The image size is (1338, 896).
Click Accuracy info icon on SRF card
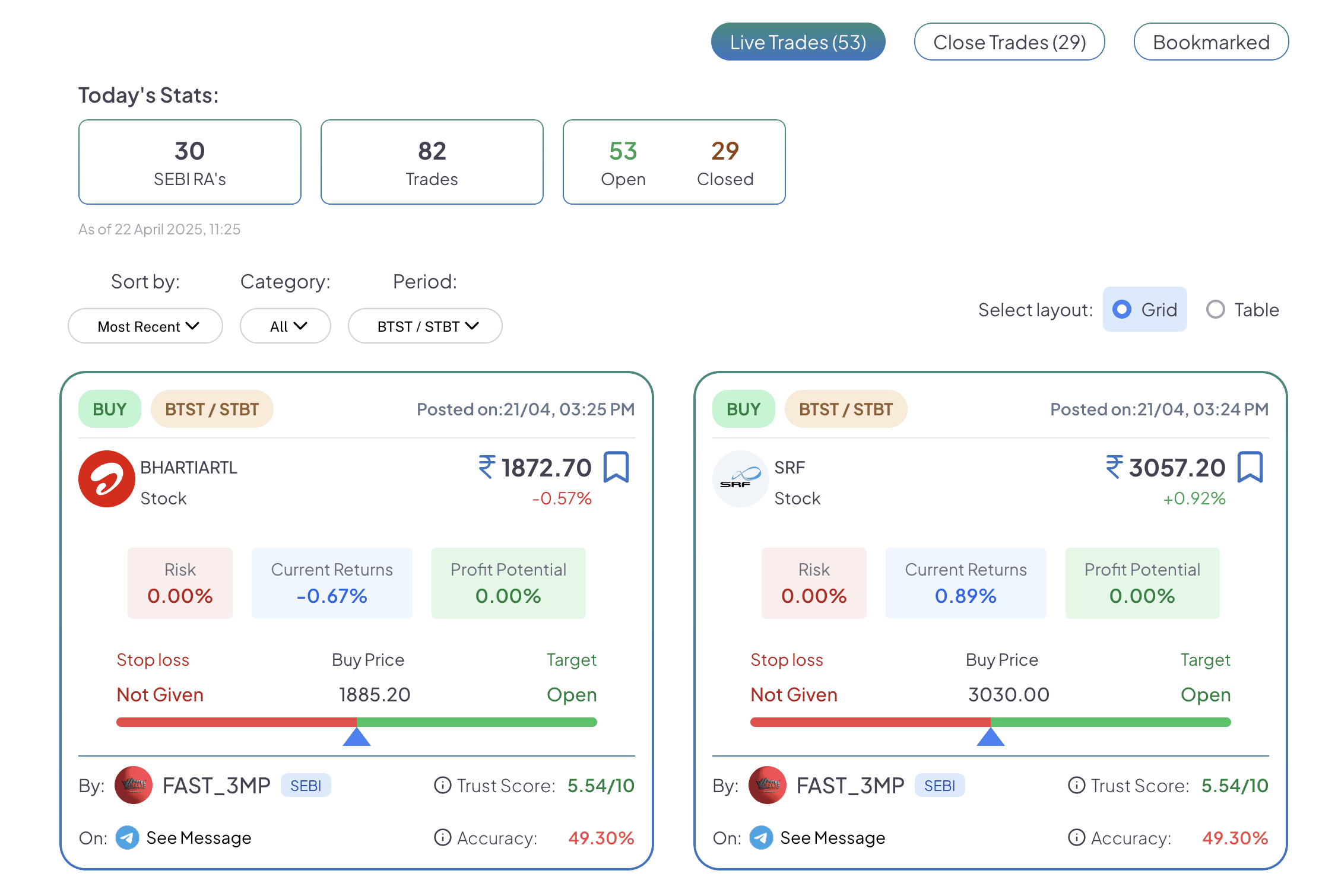(x=1076, y=837)
